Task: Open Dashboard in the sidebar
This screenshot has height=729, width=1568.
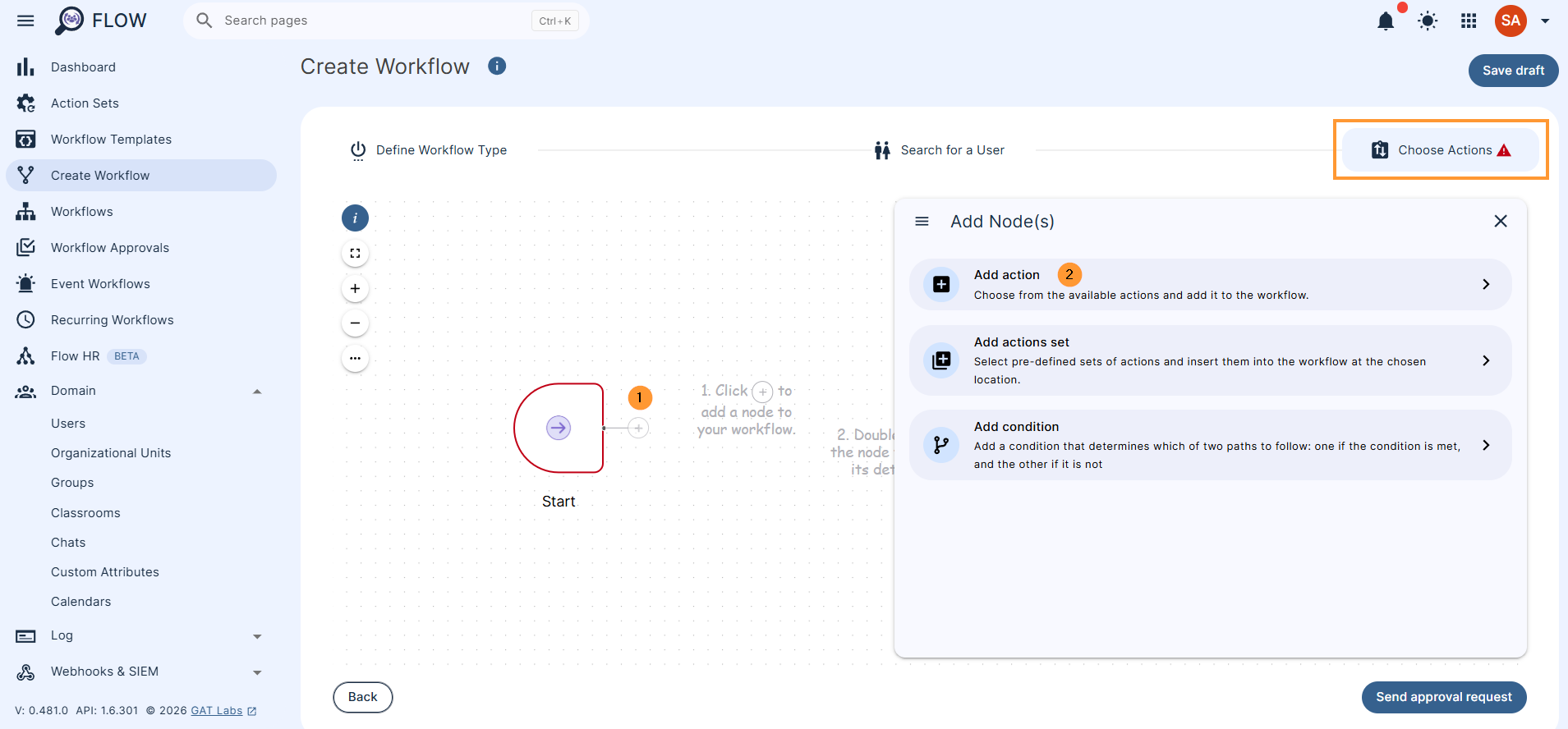Action: click(x=141, y=67)
